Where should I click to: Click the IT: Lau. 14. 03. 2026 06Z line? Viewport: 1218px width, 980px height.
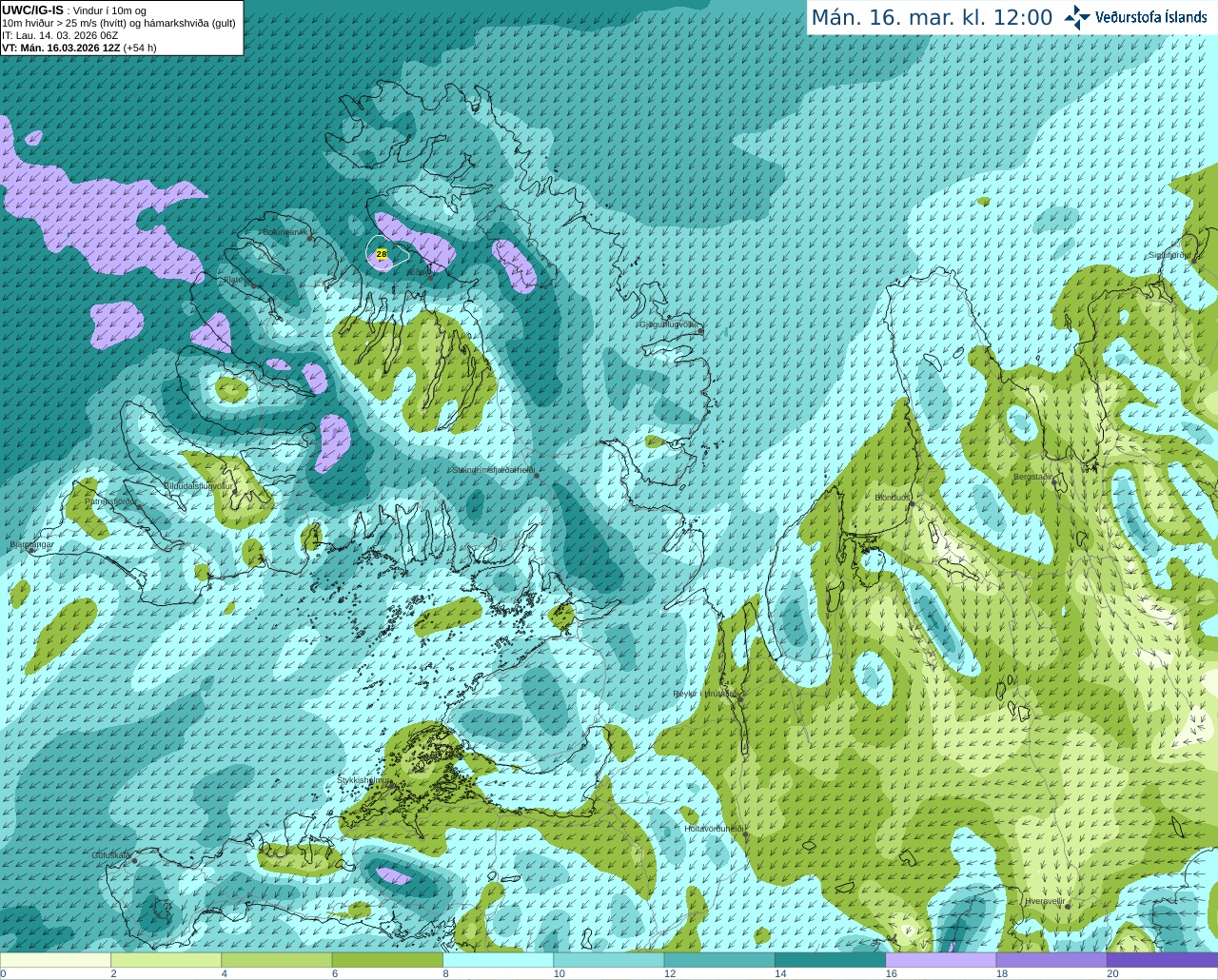[x=60, y=35]
